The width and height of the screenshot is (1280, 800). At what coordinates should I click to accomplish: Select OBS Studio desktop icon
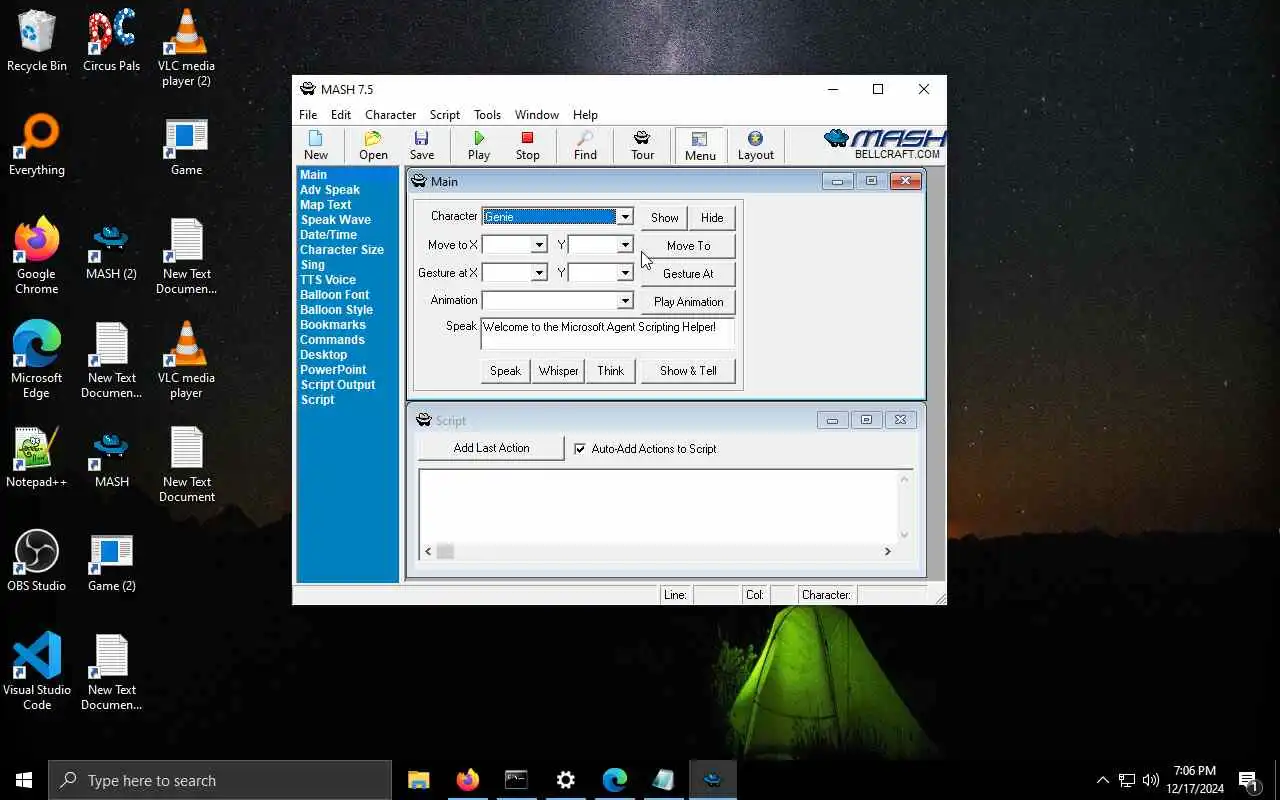tap(37, 562)
